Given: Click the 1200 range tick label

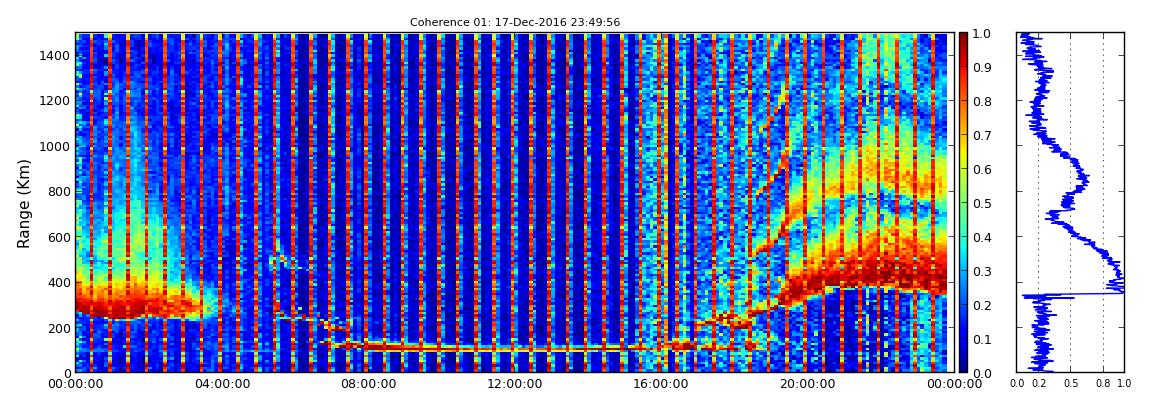Looking at the screenshot, I should pyautogui.click(x=56, y=100).
